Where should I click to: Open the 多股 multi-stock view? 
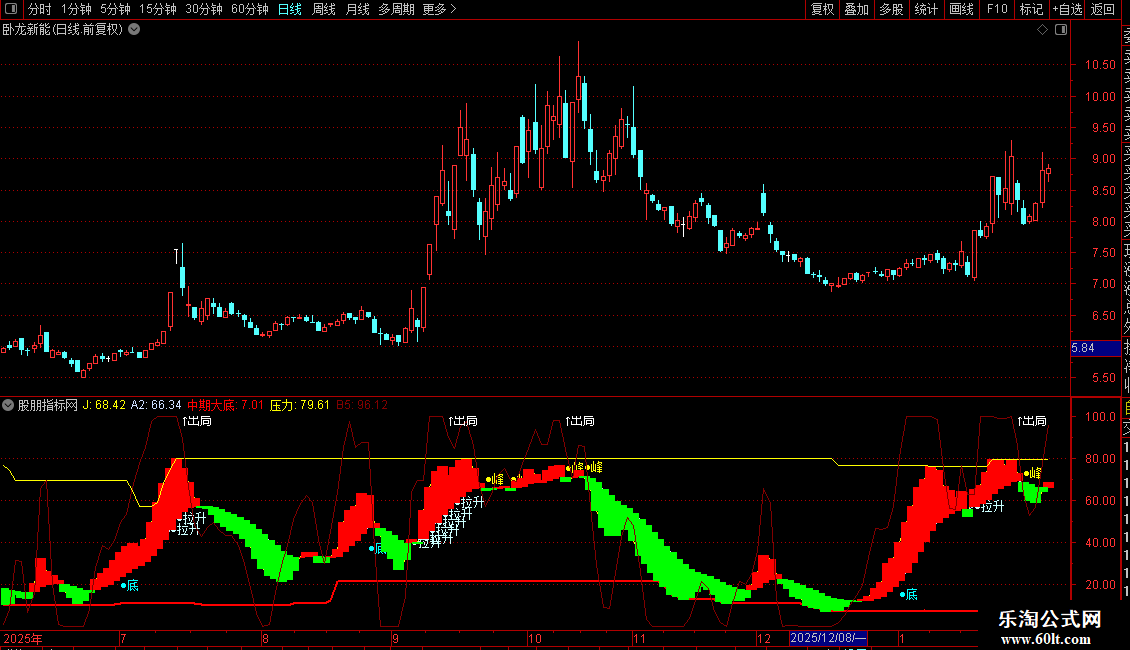click(x=891, y=9)
